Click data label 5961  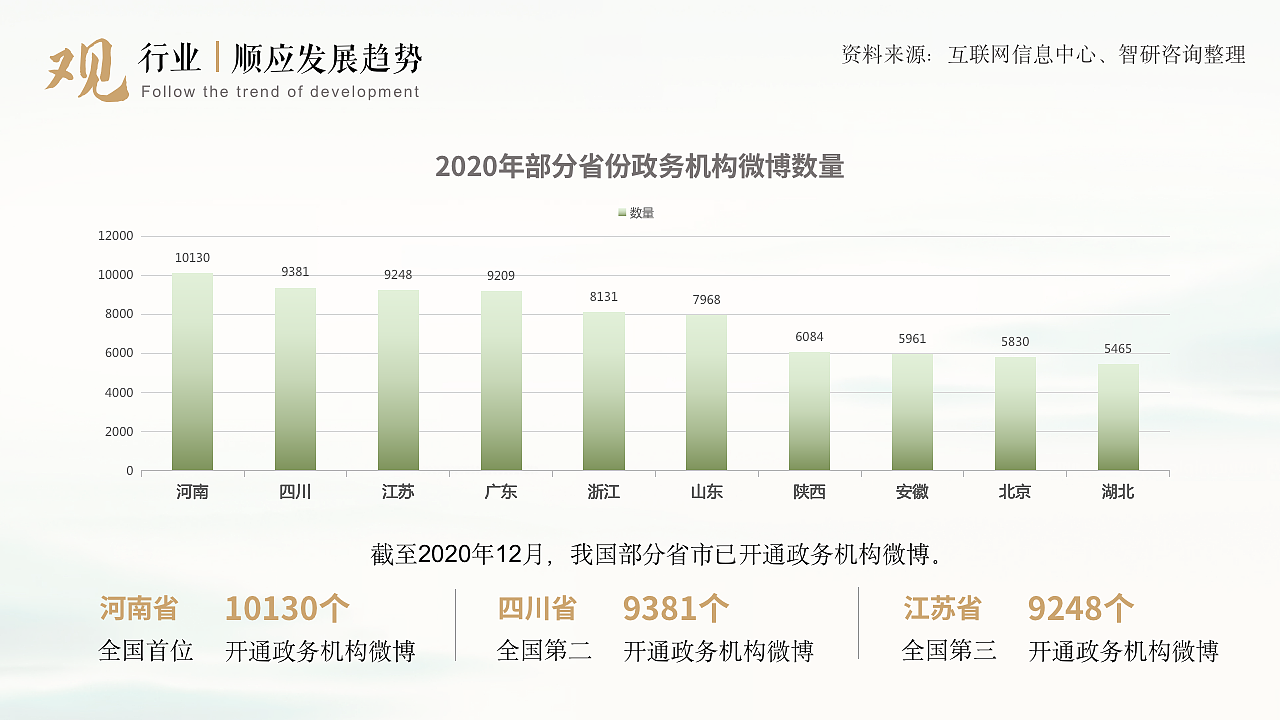(912, 339)
